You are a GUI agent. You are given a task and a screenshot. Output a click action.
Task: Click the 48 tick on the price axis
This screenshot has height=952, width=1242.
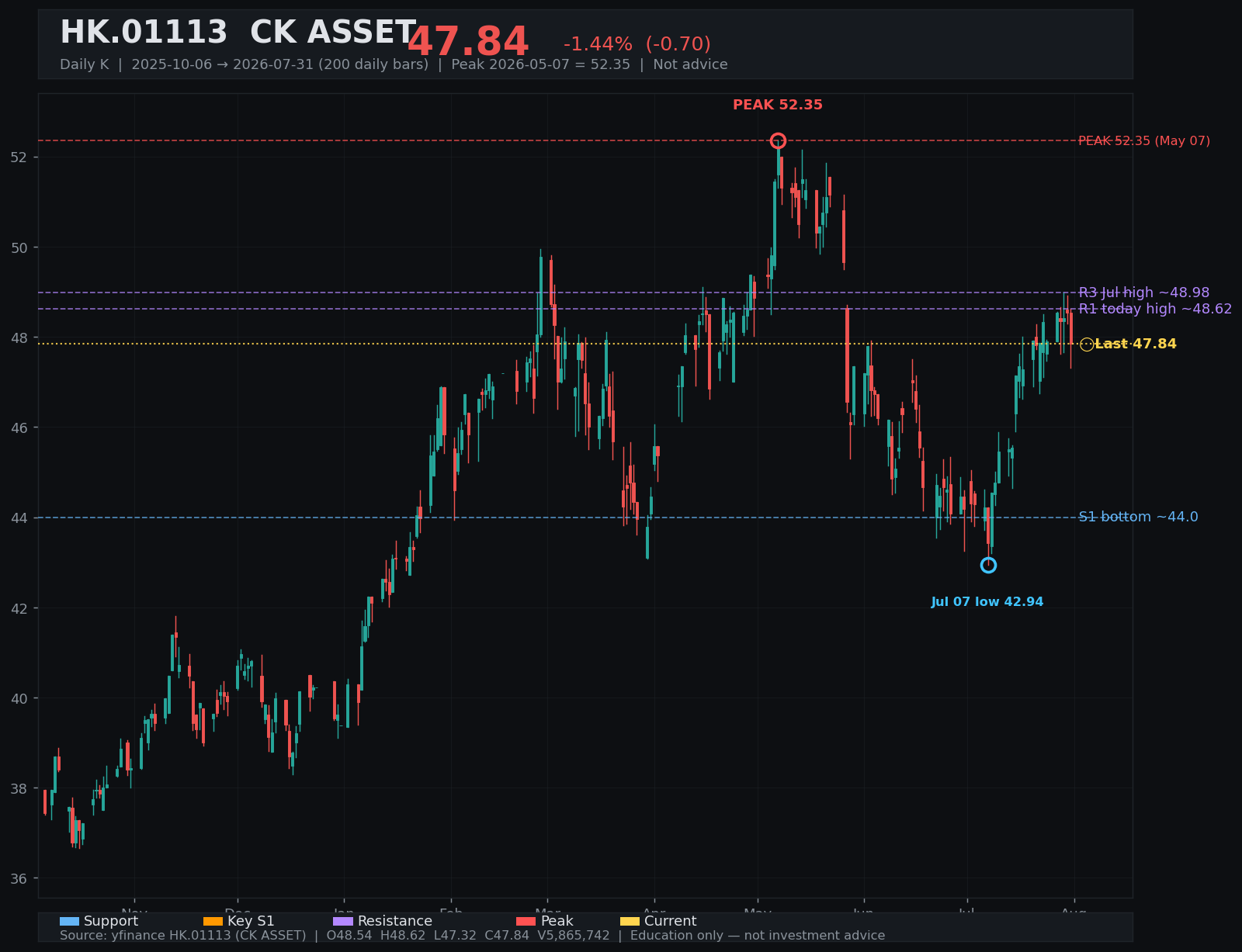18,338
